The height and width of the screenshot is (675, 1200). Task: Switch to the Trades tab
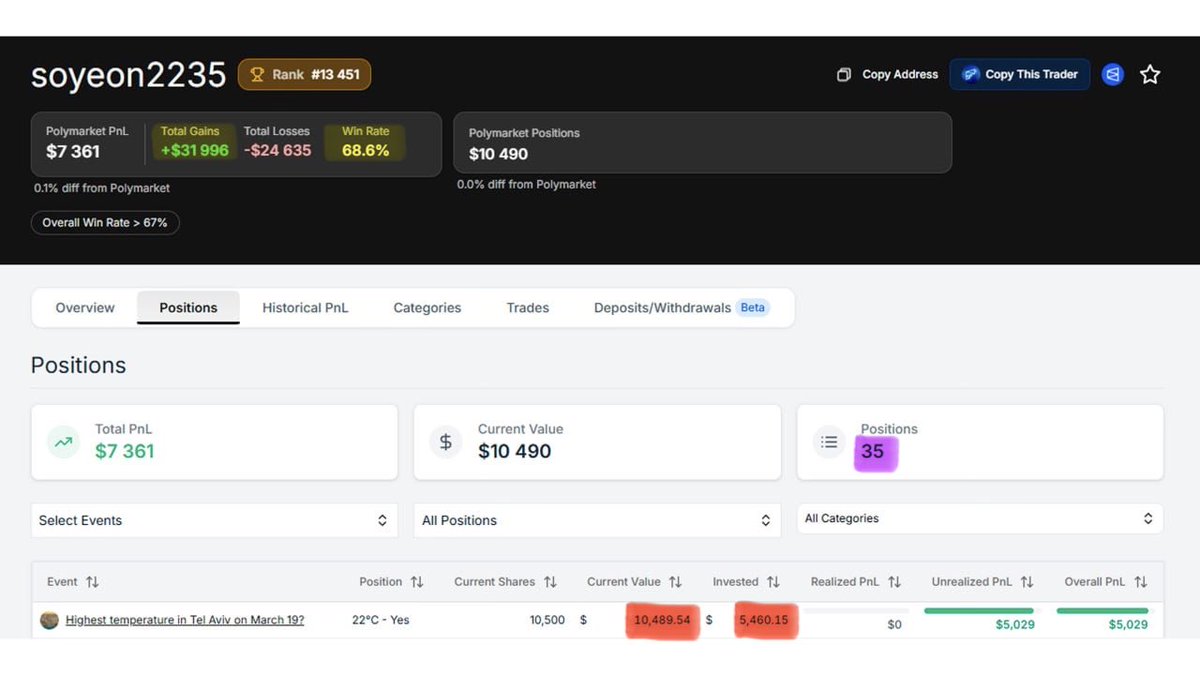[x=528, y=308]
